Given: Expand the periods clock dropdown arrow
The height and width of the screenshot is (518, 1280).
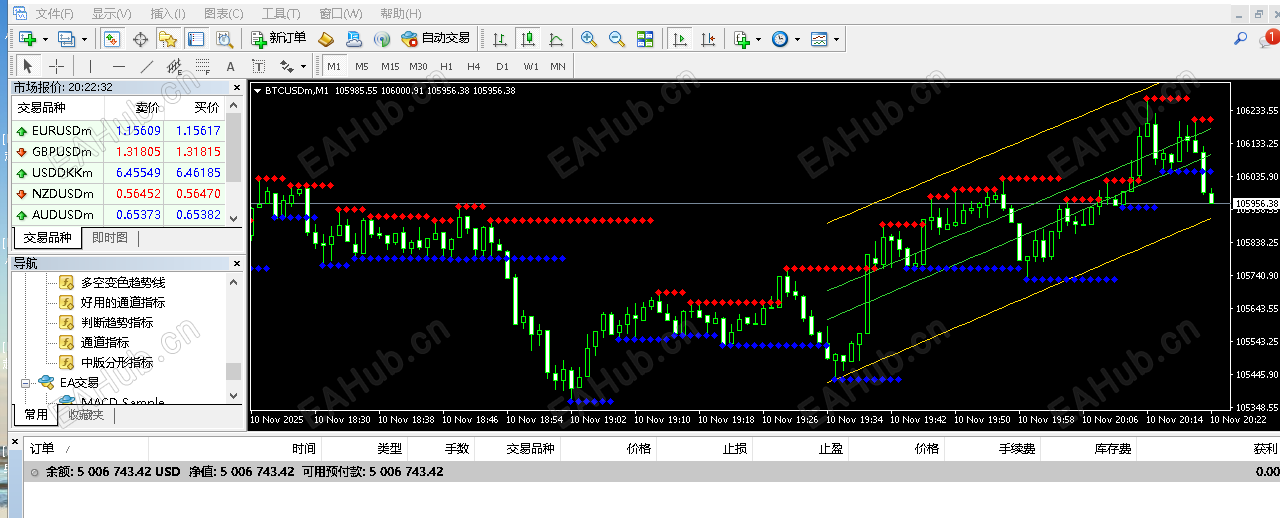Looking at the screenshot, I should point(798,39).
